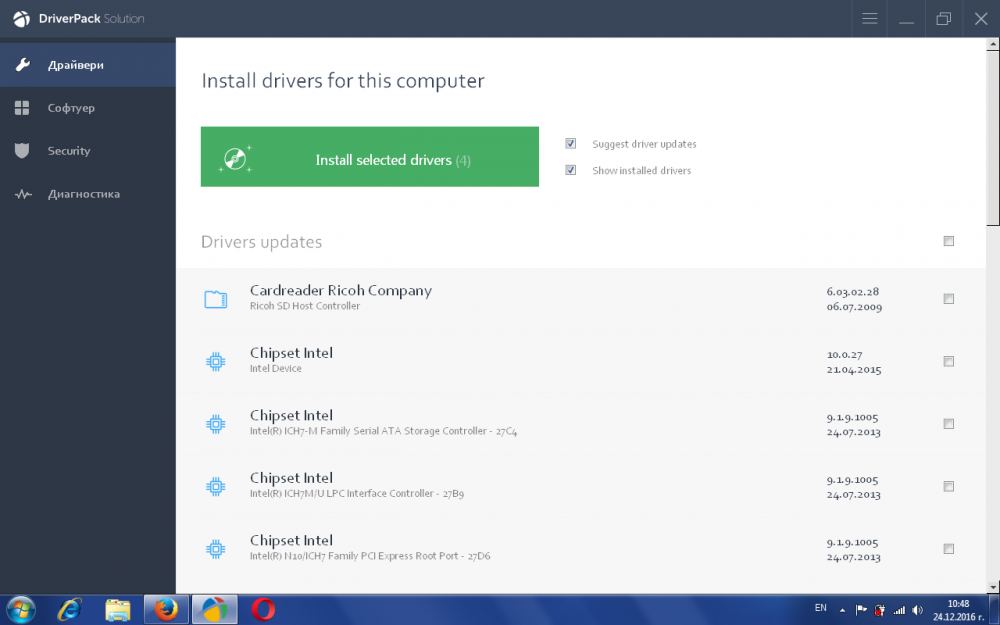Click the date 21.04.2015

tap(854, 370)
